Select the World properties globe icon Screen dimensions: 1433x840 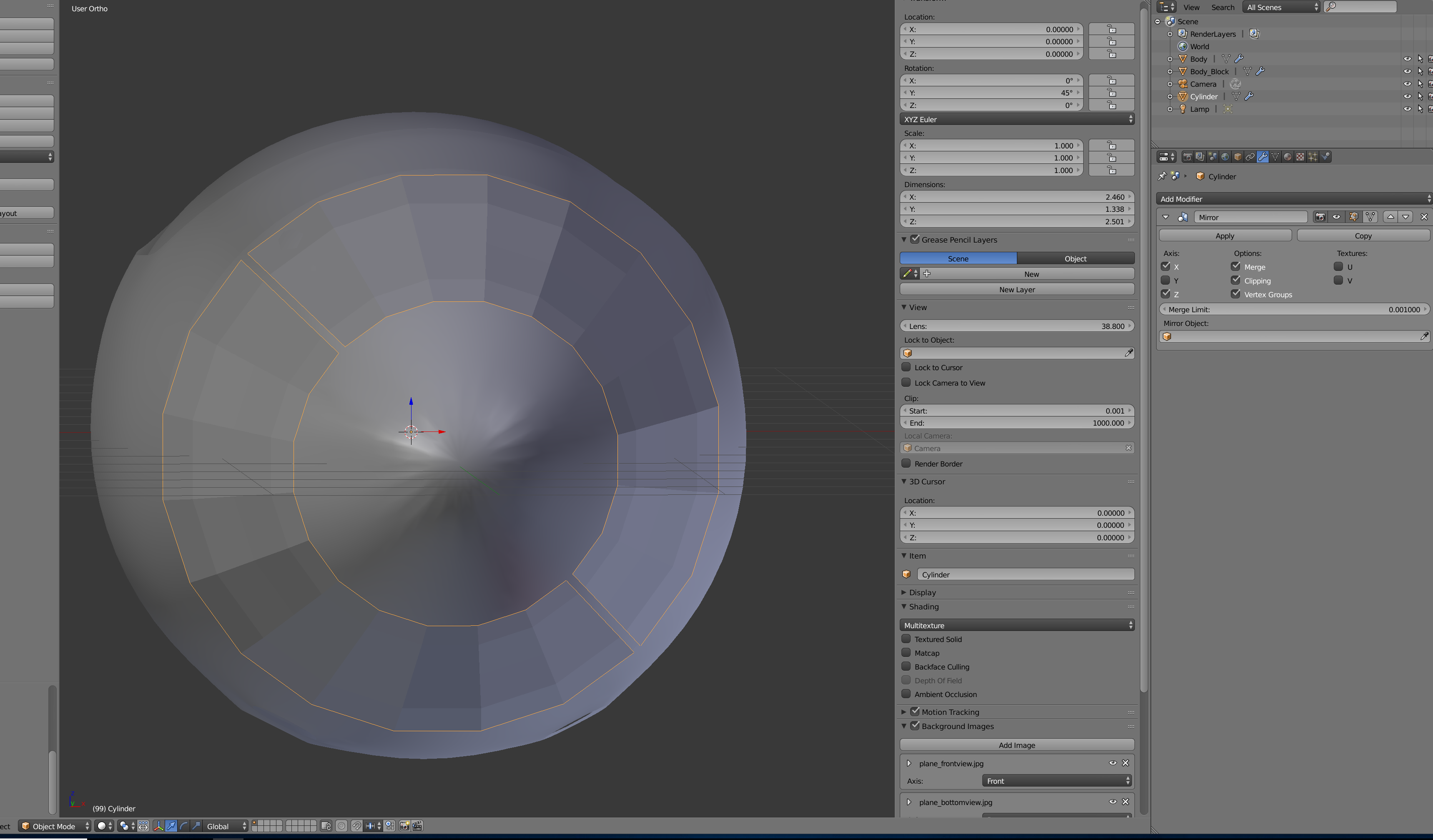coord(1225,157)
